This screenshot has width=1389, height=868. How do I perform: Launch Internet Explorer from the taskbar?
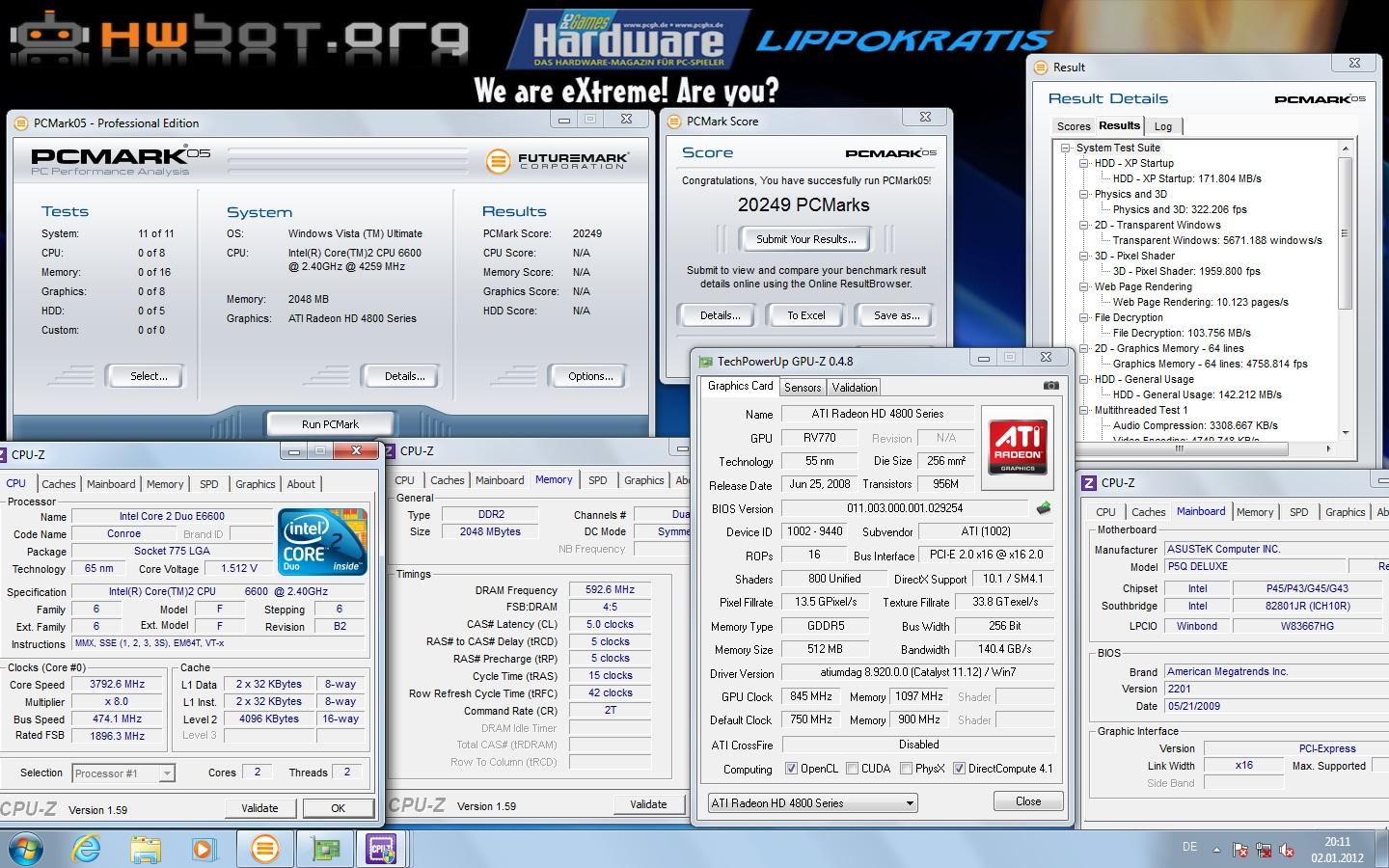point(87,849)
